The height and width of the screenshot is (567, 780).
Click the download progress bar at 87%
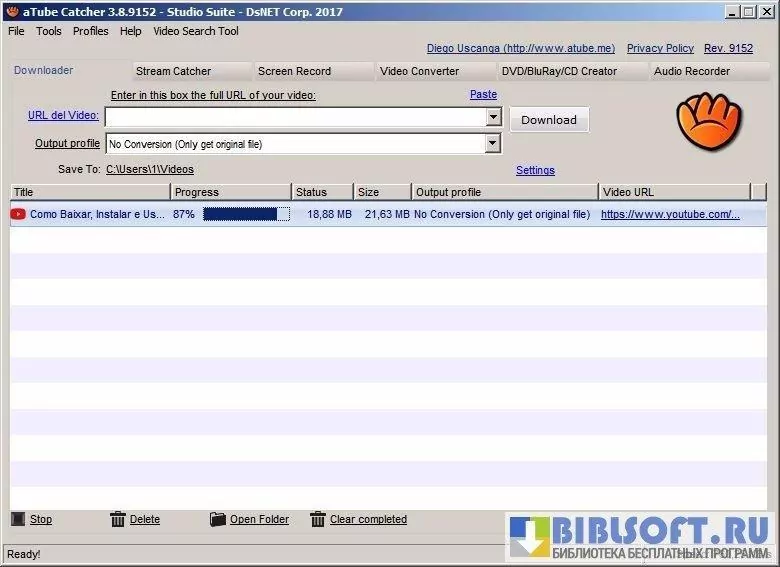(246, 214)
